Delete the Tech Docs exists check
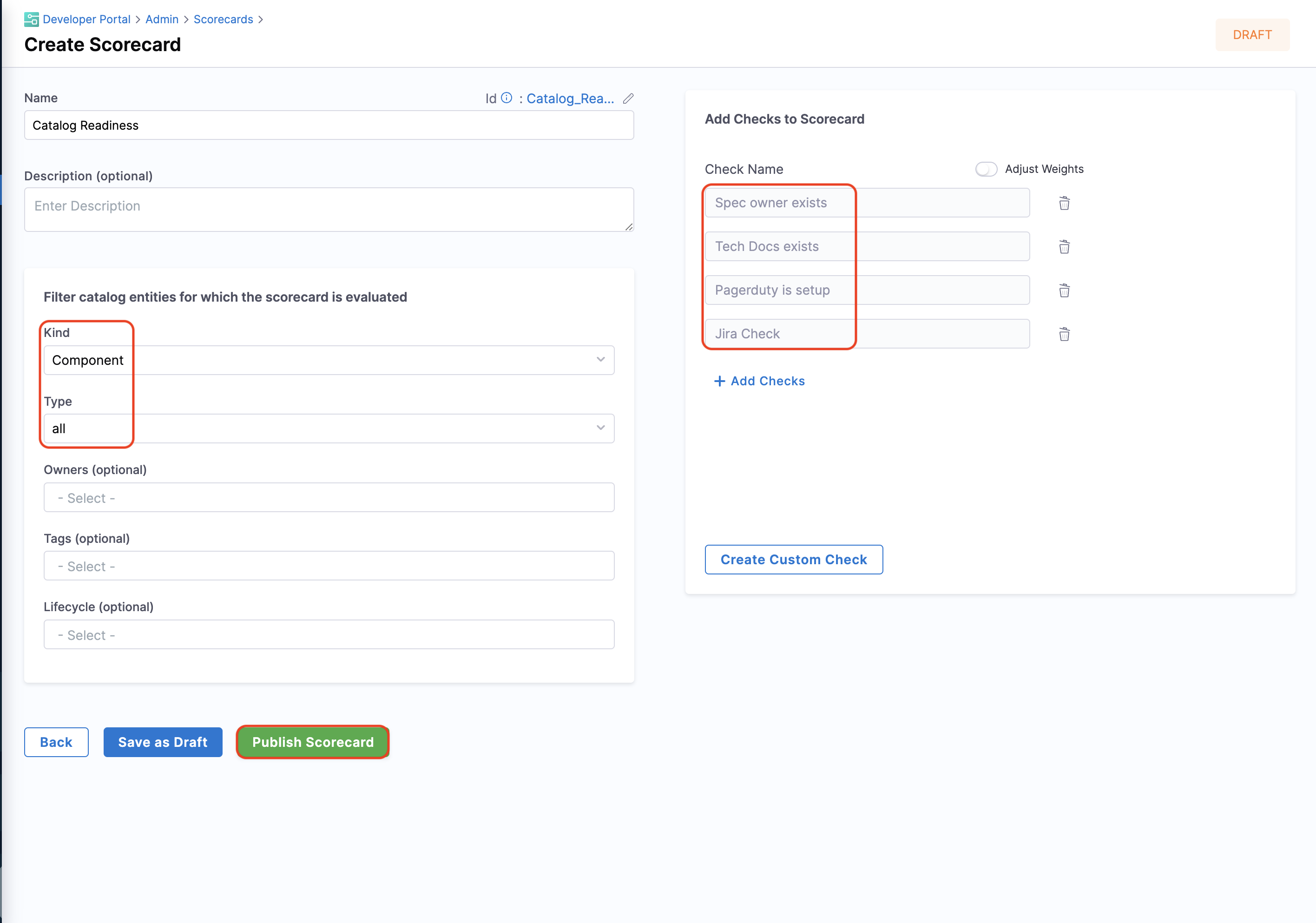The image size is (1316, 923). [x=1064, y=246]
